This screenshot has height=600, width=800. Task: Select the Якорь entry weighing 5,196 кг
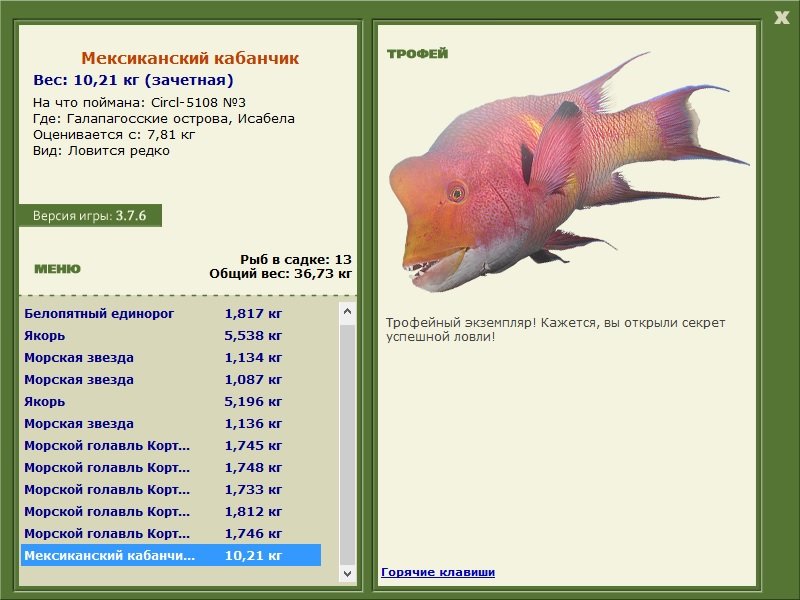[171, 402]
